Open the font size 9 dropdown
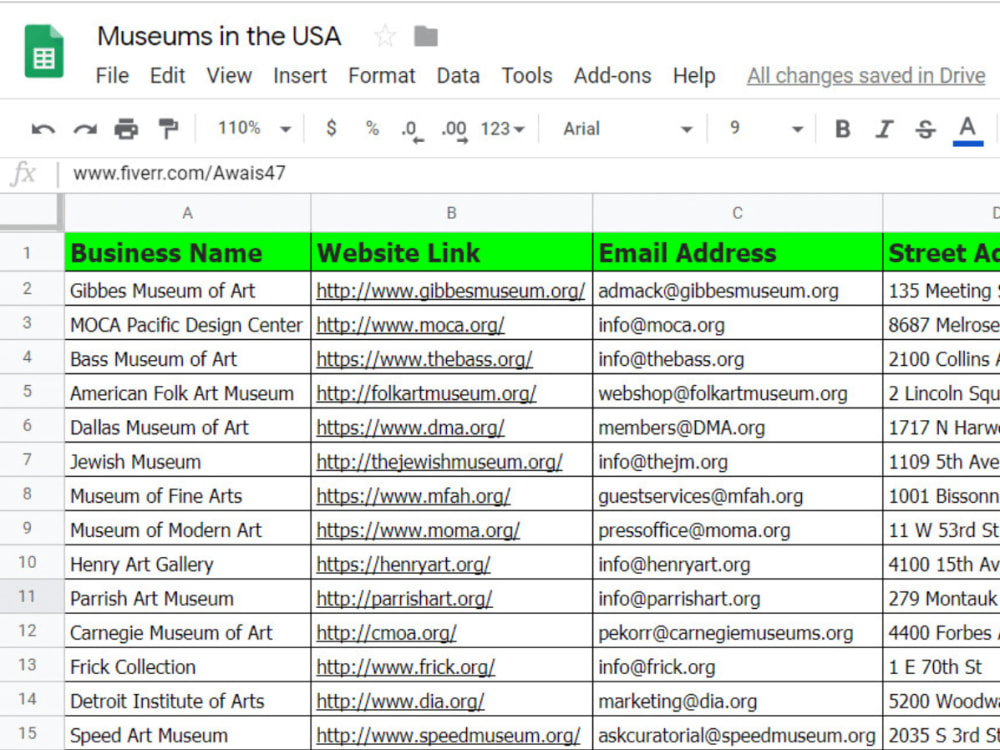1000x750 pixels. tap(765, 129)
